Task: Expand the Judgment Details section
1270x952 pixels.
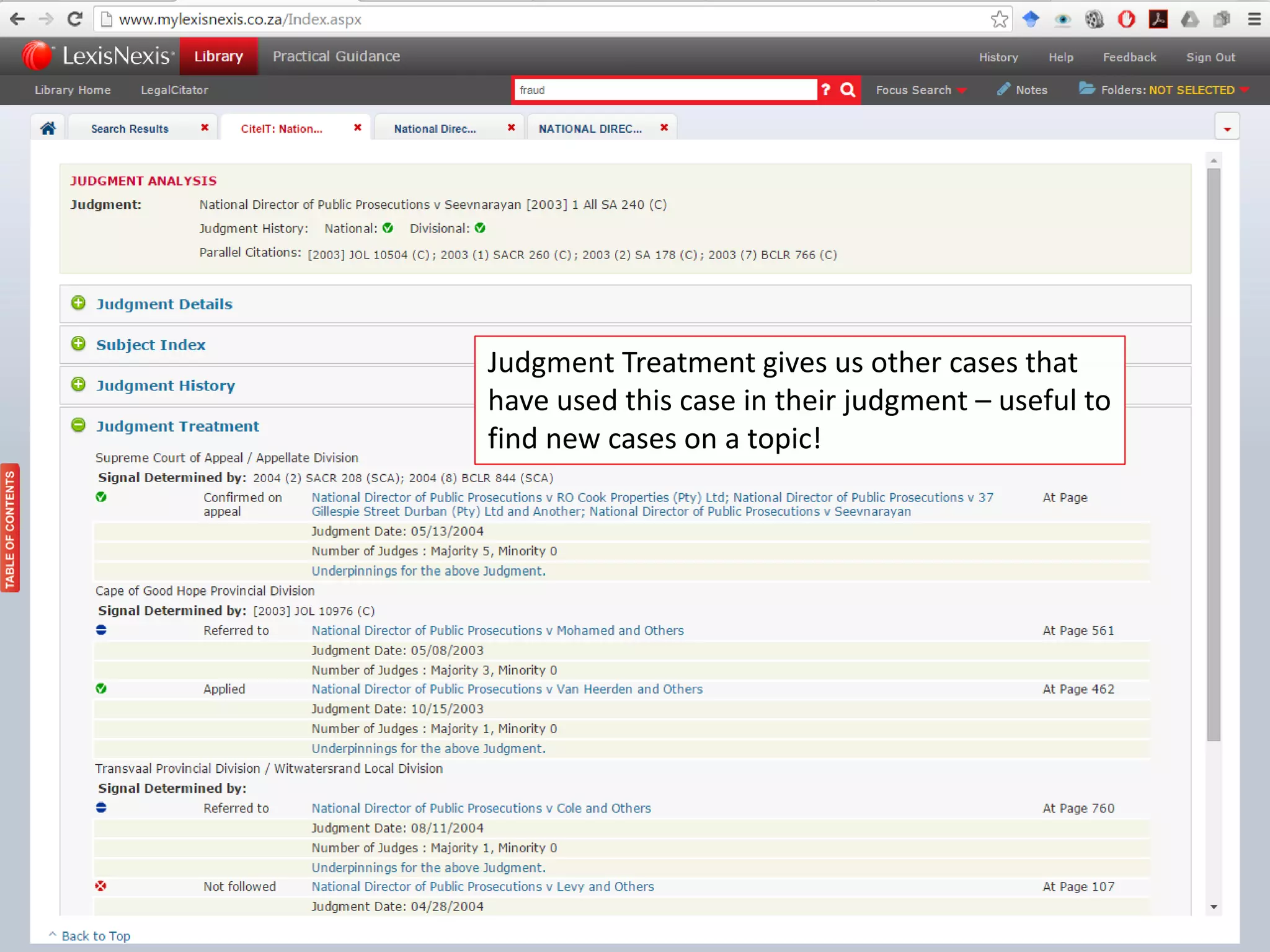Action: 78,303
